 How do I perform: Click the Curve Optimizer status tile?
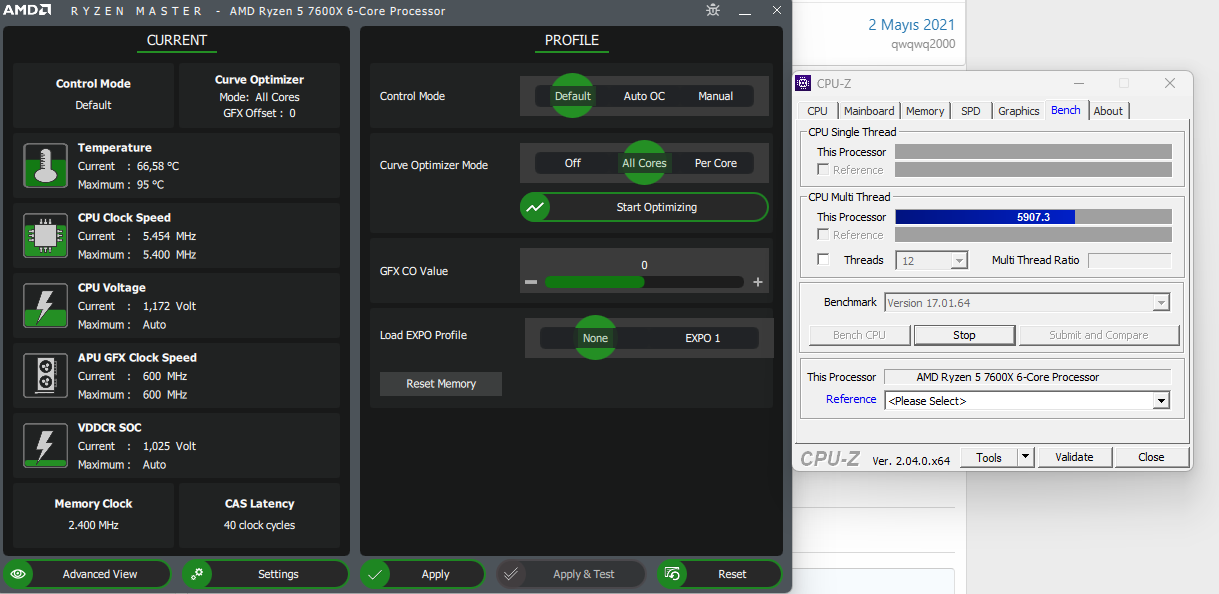click(259, 96)
